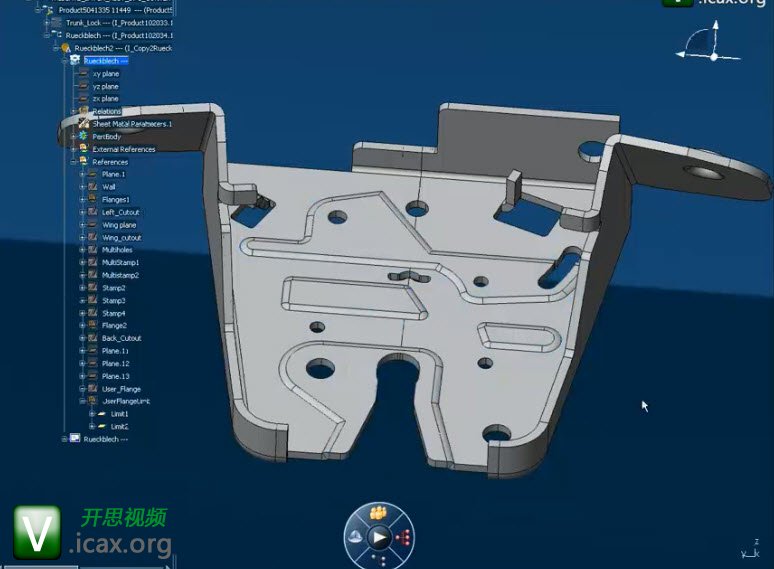Viewport: 774px width, 569px height.
Task: Collapse the References node
Action: [74, 162]
